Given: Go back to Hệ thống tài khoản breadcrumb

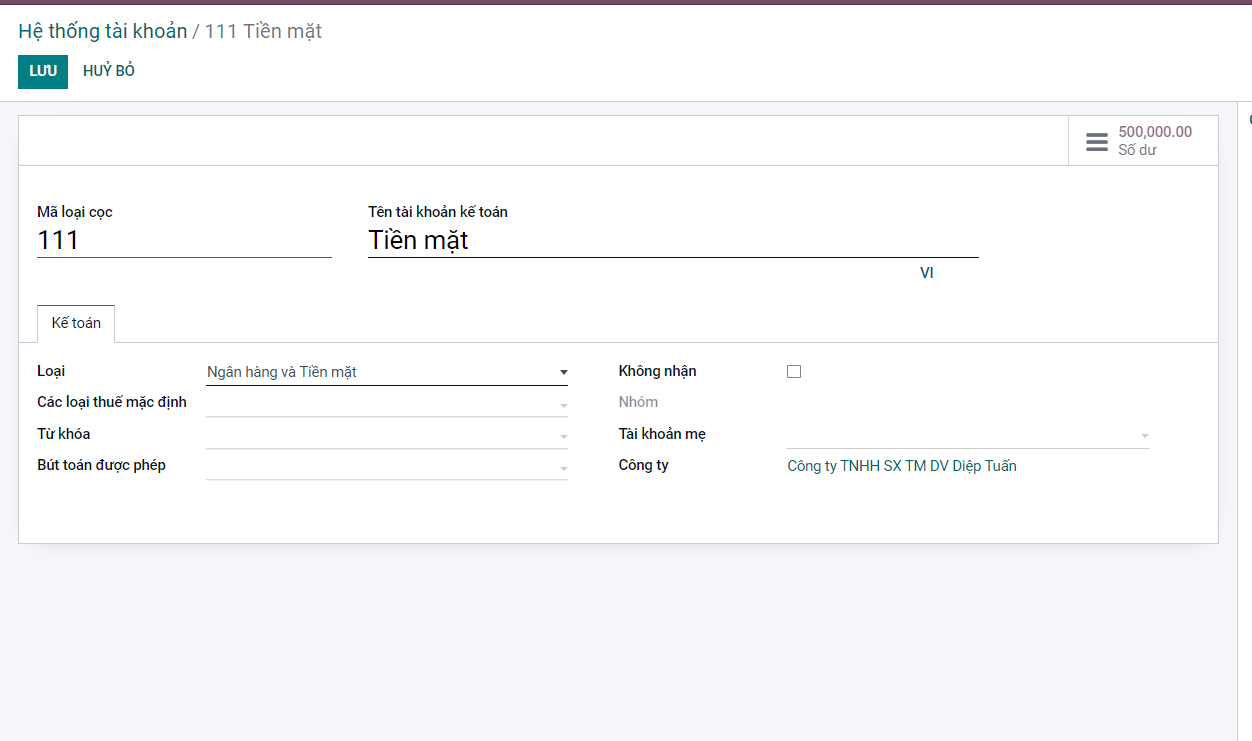Looking at the screenshot, I should 102,31.
